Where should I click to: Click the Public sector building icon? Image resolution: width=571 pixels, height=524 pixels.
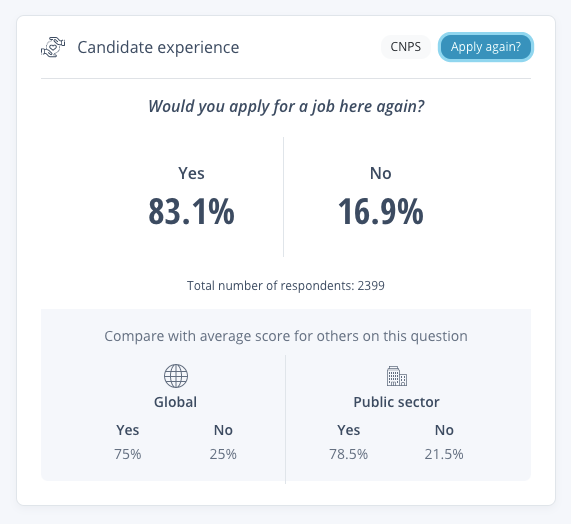click(x=397, y=376)
